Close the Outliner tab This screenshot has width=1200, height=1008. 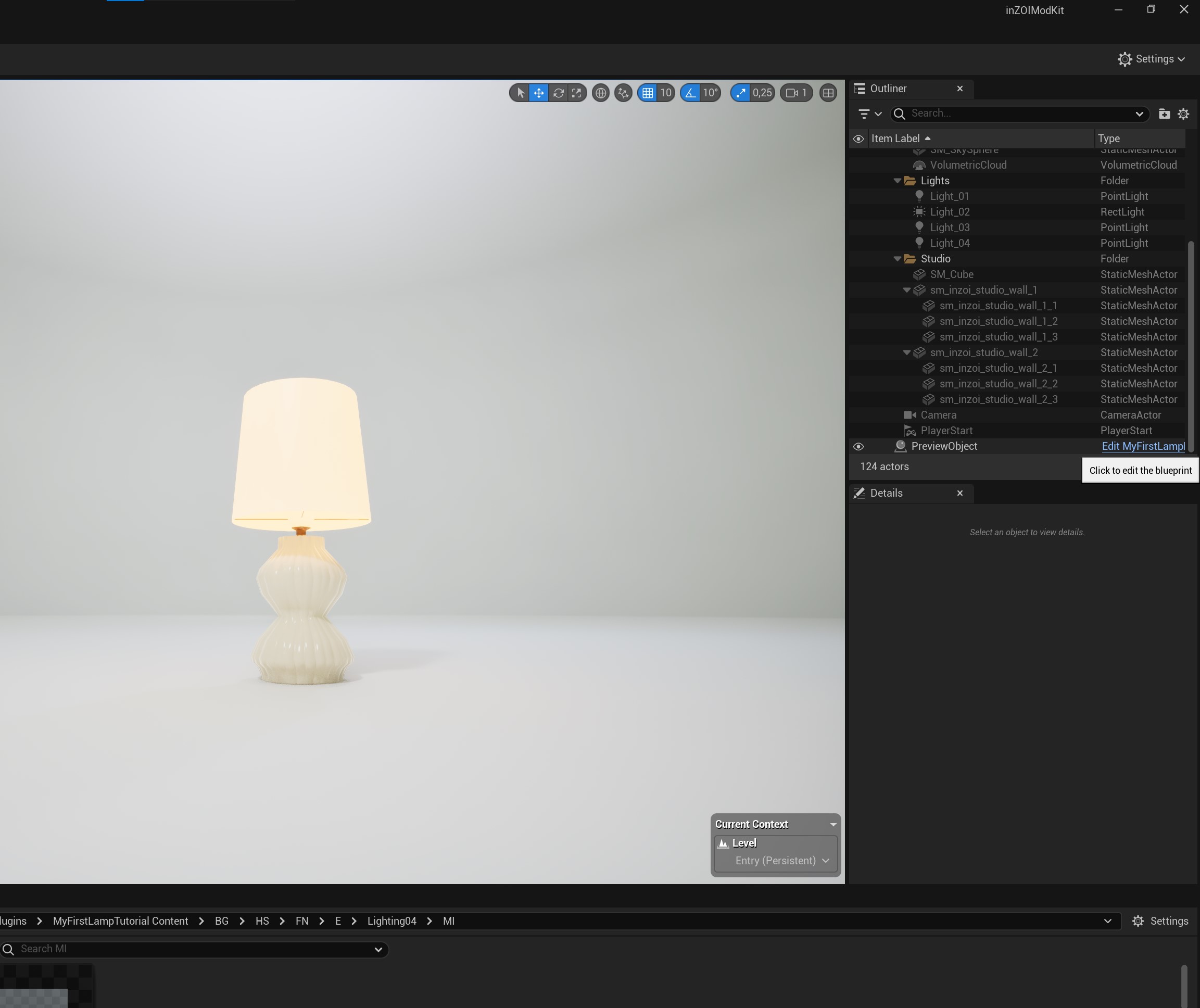coord(960,89)
